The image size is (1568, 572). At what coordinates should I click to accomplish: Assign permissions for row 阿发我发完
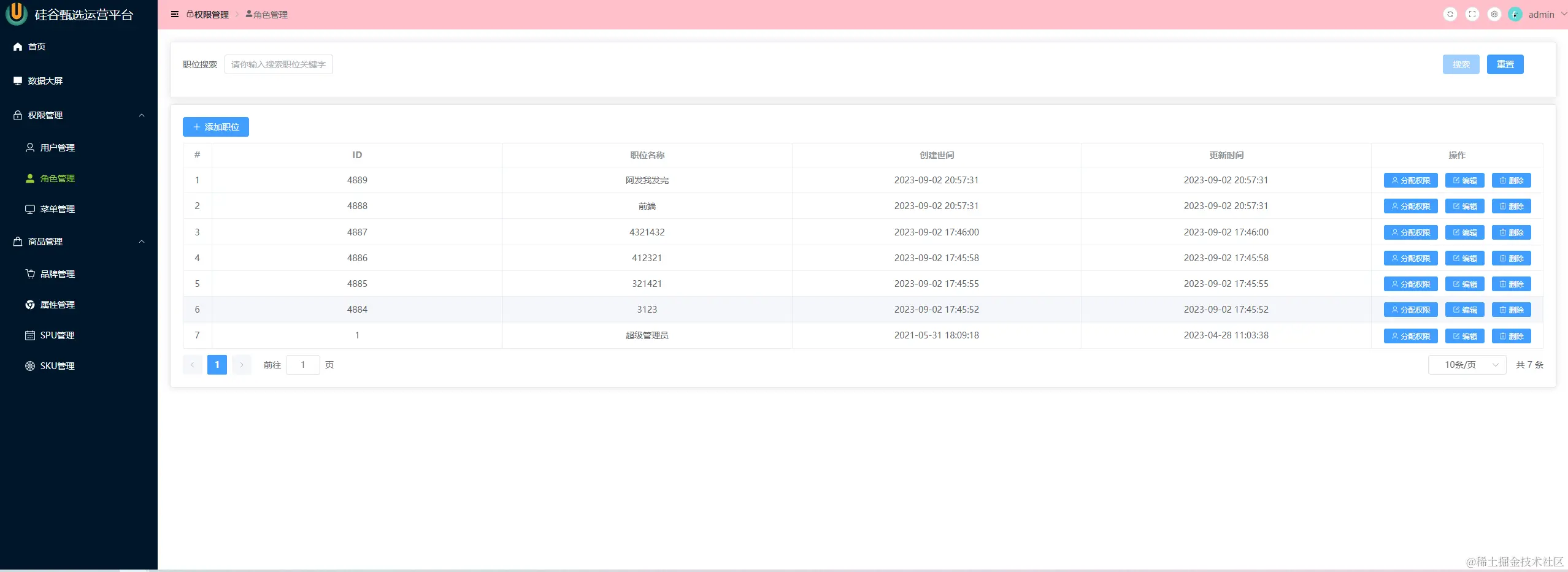[1410, 180]
